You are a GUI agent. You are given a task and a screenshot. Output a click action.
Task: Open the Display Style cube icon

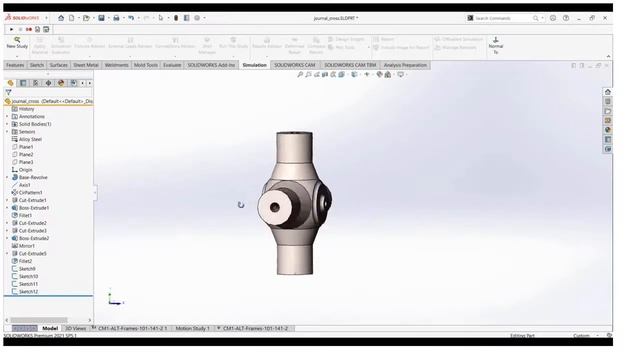tap(354, 75)
